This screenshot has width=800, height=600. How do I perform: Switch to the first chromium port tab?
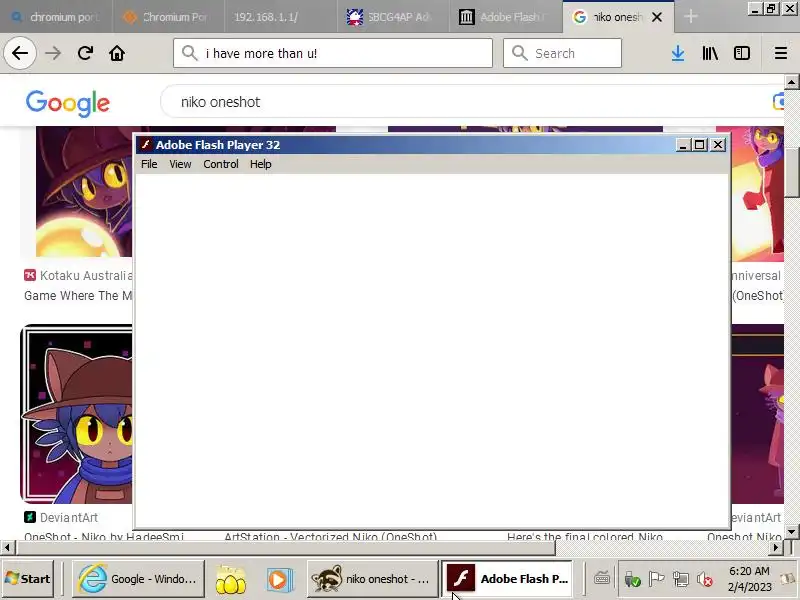(x=56, y=17)
